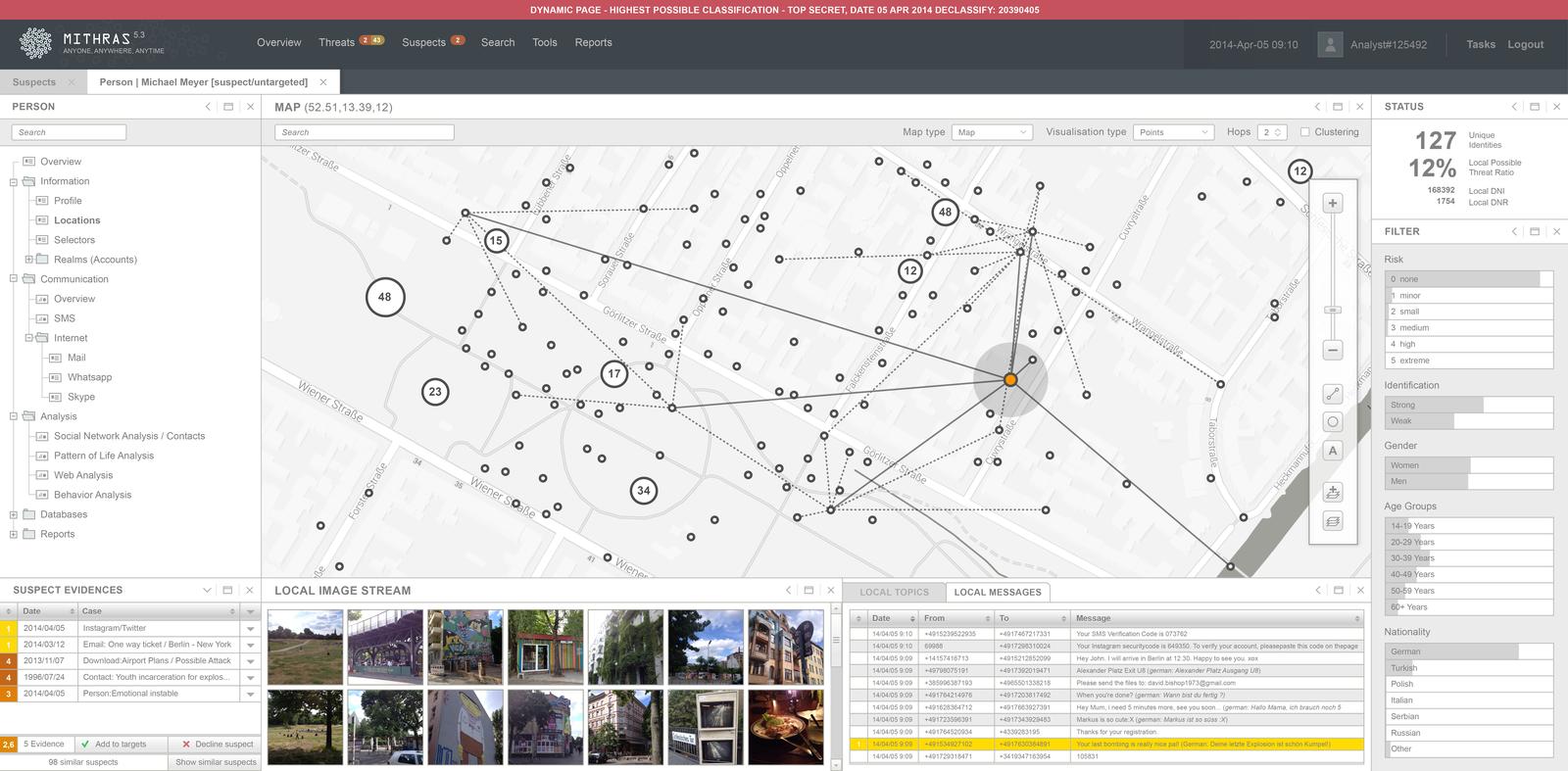1568x771 pixels.
Task: Switch to the Local Topics tab
Action: (894, 592)
